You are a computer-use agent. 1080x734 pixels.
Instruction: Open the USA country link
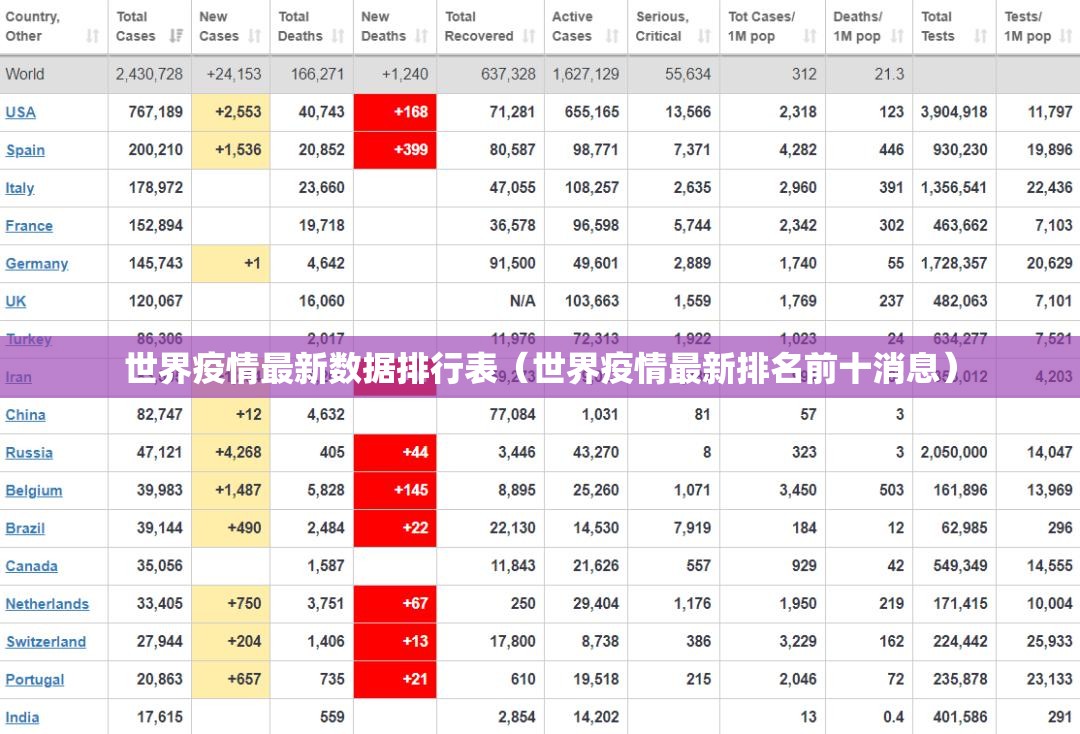(22, 112)
